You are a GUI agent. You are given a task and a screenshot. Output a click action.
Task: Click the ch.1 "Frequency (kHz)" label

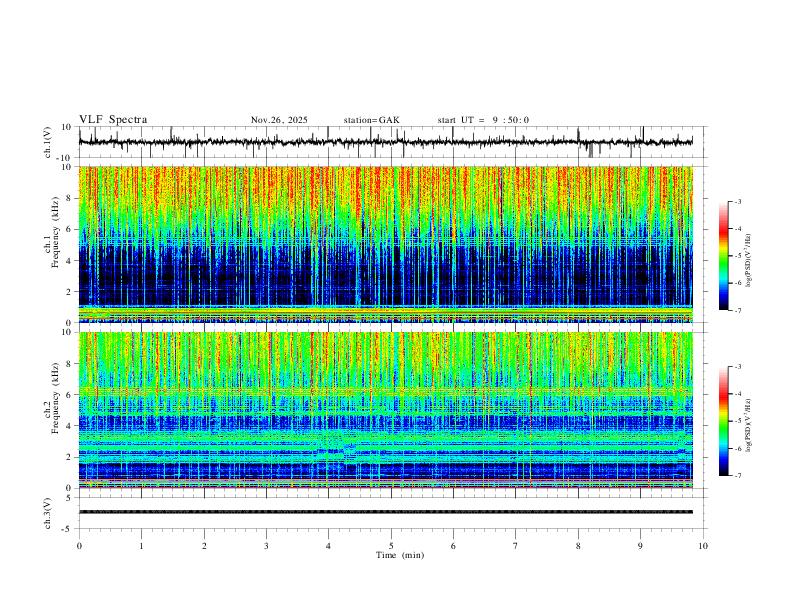(55, 232)
